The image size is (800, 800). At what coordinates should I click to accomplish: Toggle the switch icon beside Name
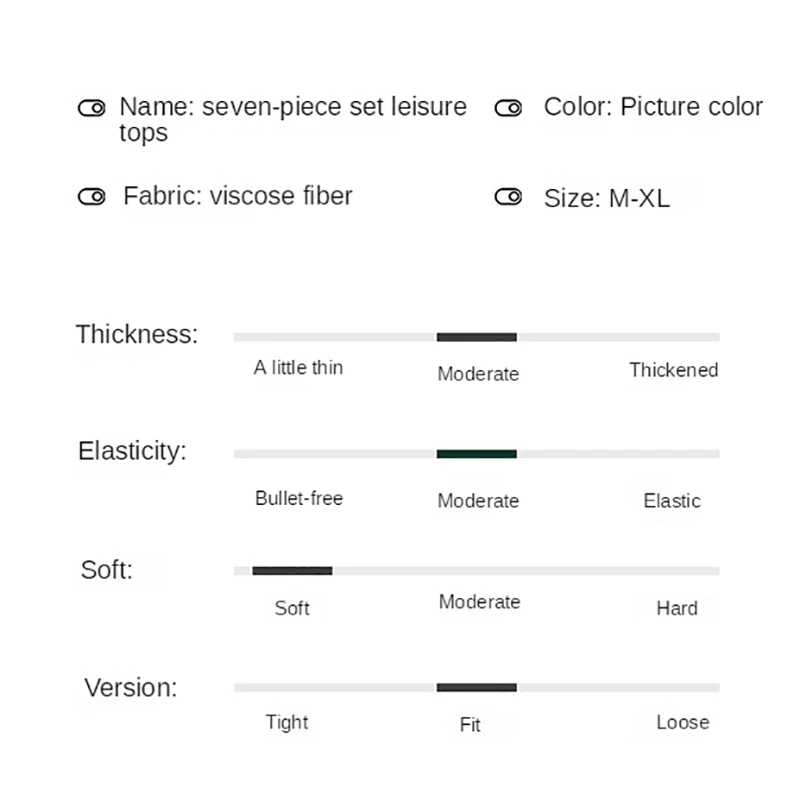92,108
